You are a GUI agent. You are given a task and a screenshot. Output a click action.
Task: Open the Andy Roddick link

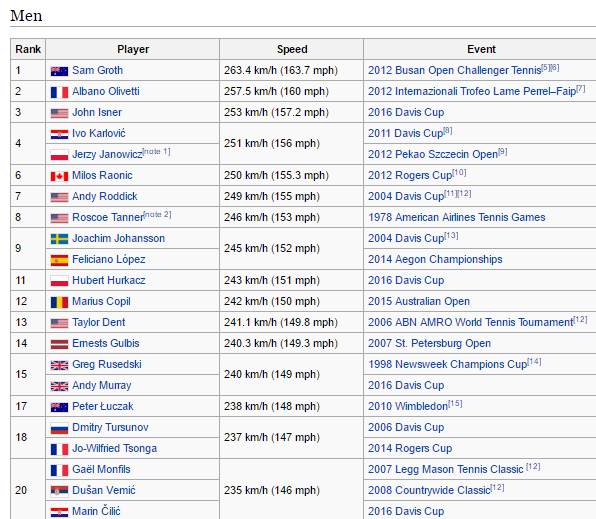pos(105,196)
